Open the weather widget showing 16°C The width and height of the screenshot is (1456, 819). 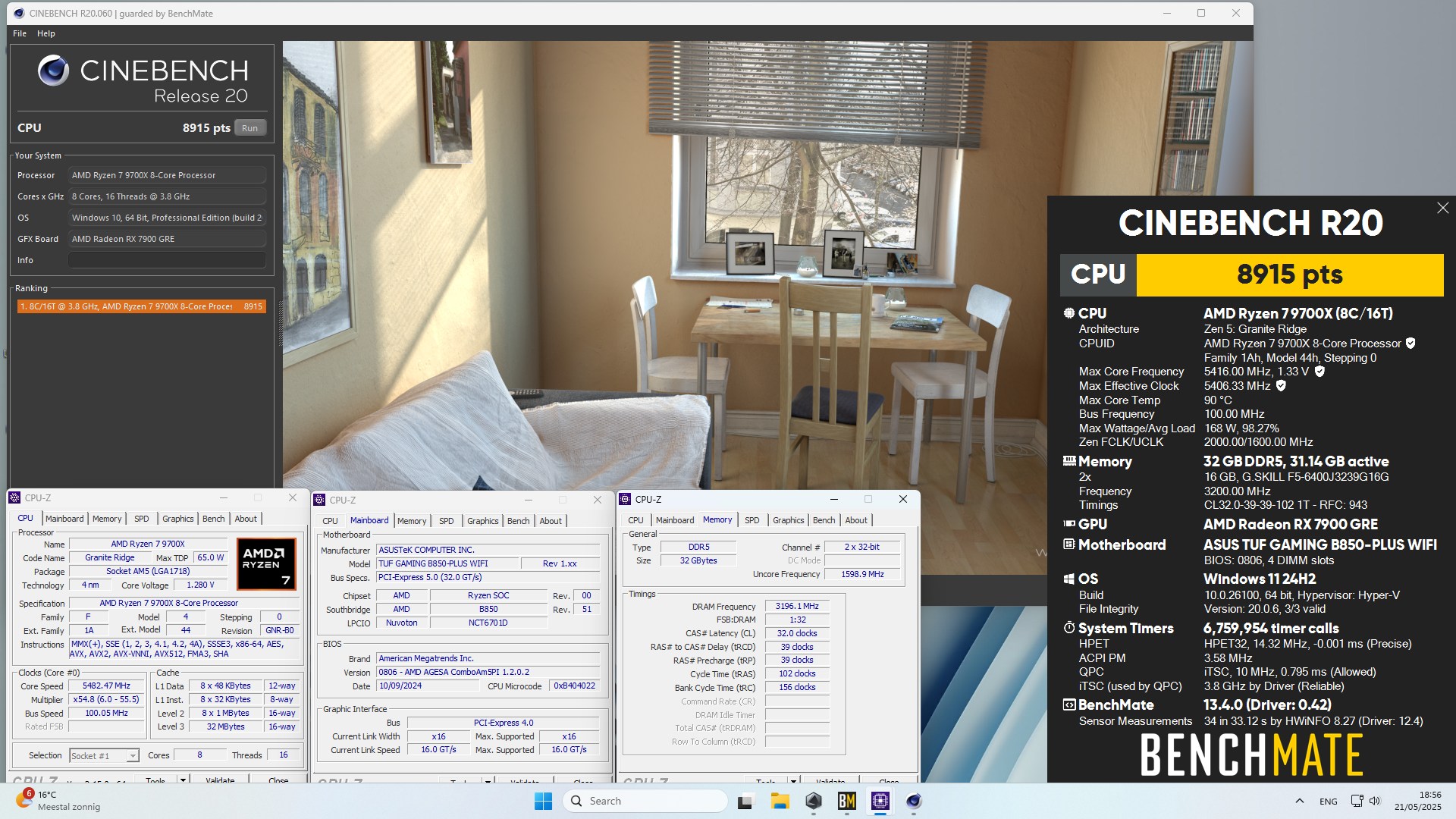pos(58,801)
